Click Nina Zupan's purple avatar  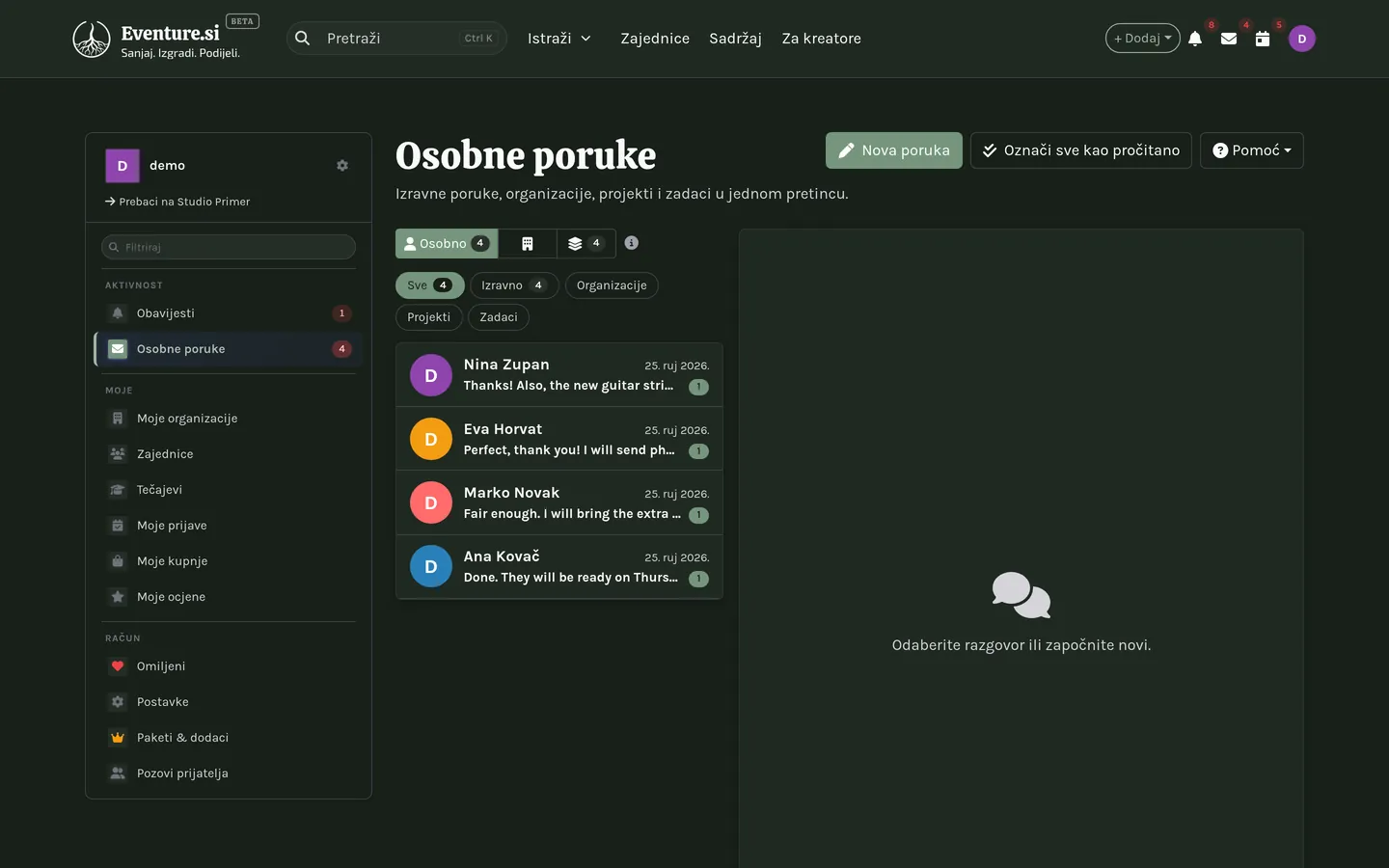[x=431, y=375]
